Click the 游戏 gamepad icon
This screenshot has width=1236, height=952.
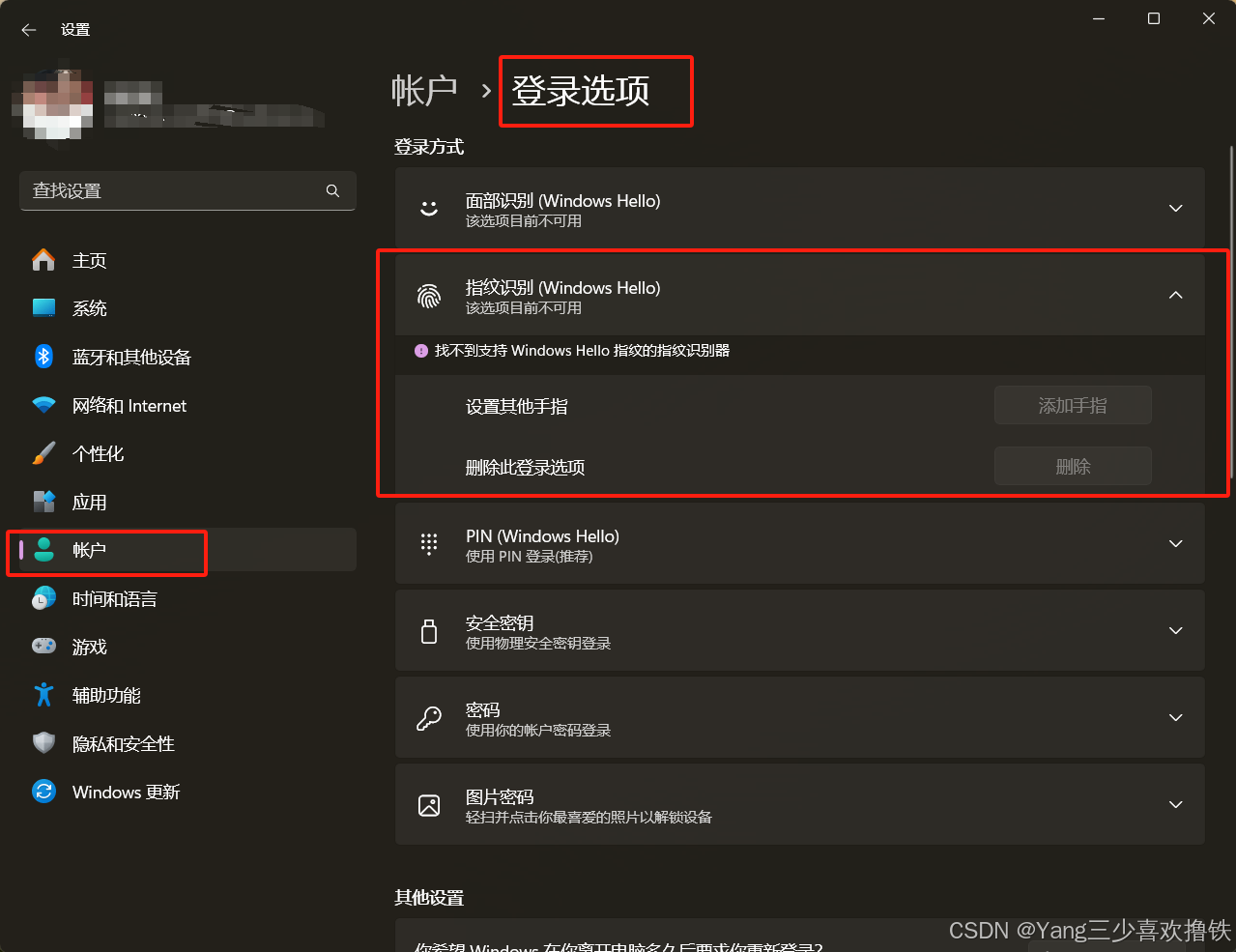[x=43, y=647]
